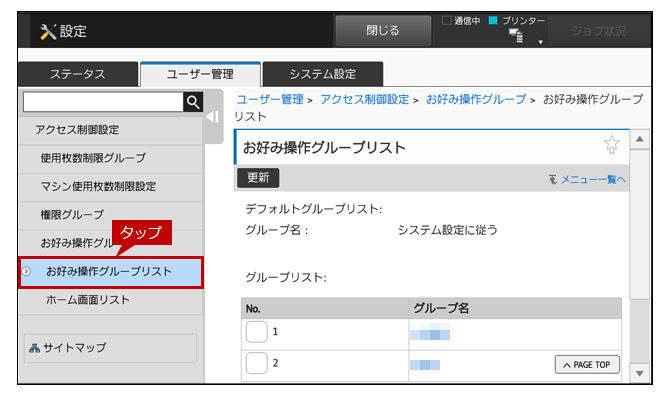Click the ユーザー管理 breadcrumb link
This screenshot has height=396, width=670.
[x=270, y=100]
